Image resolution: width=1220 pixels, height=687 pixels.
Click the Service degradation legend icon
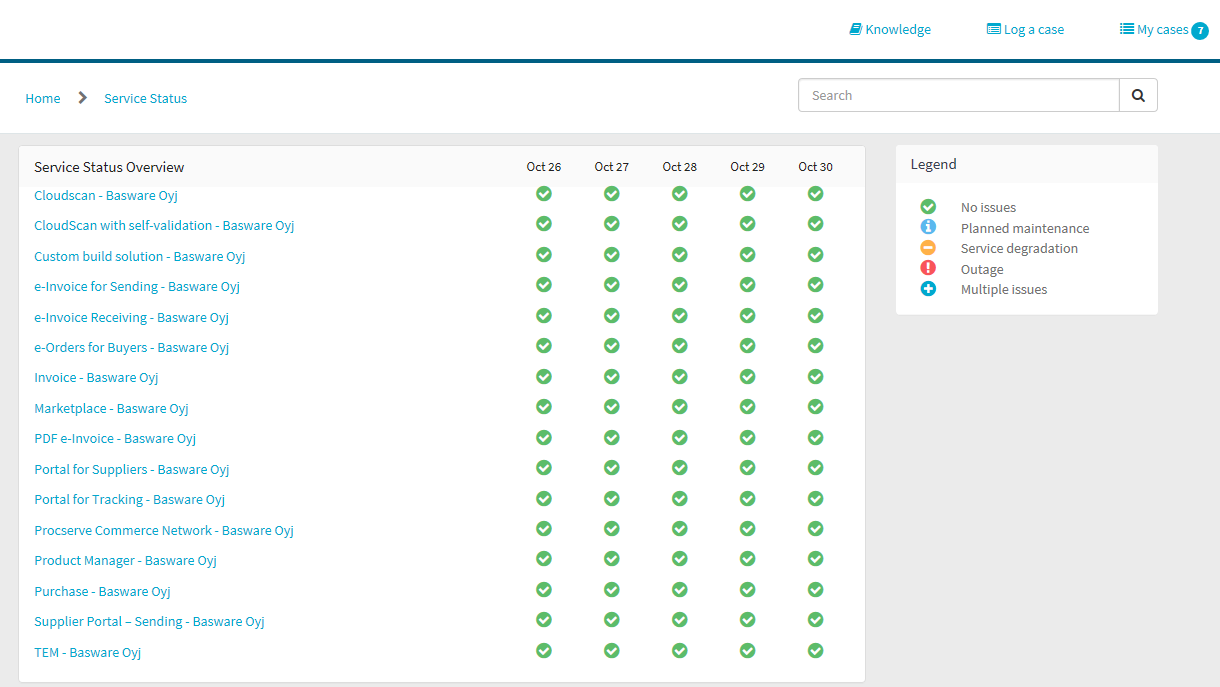[x=928, y=248]
